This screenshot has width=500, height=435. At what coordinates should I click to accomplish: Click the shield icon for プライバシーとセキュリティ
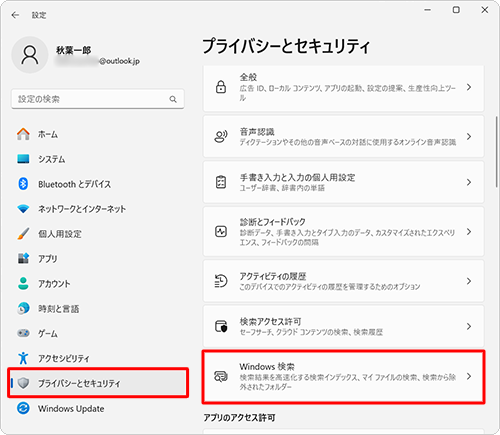pyautogui.click(x=23, y=383)
